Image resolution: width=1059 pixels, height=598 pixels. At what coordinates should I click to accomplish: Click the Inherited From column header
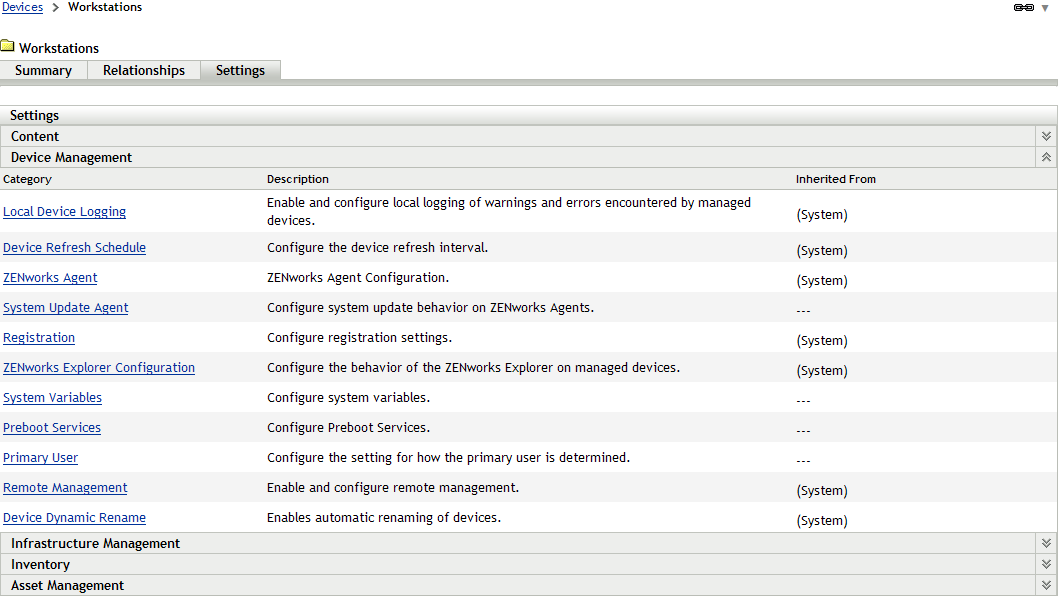pyautogui.click(x=836, y=178)
